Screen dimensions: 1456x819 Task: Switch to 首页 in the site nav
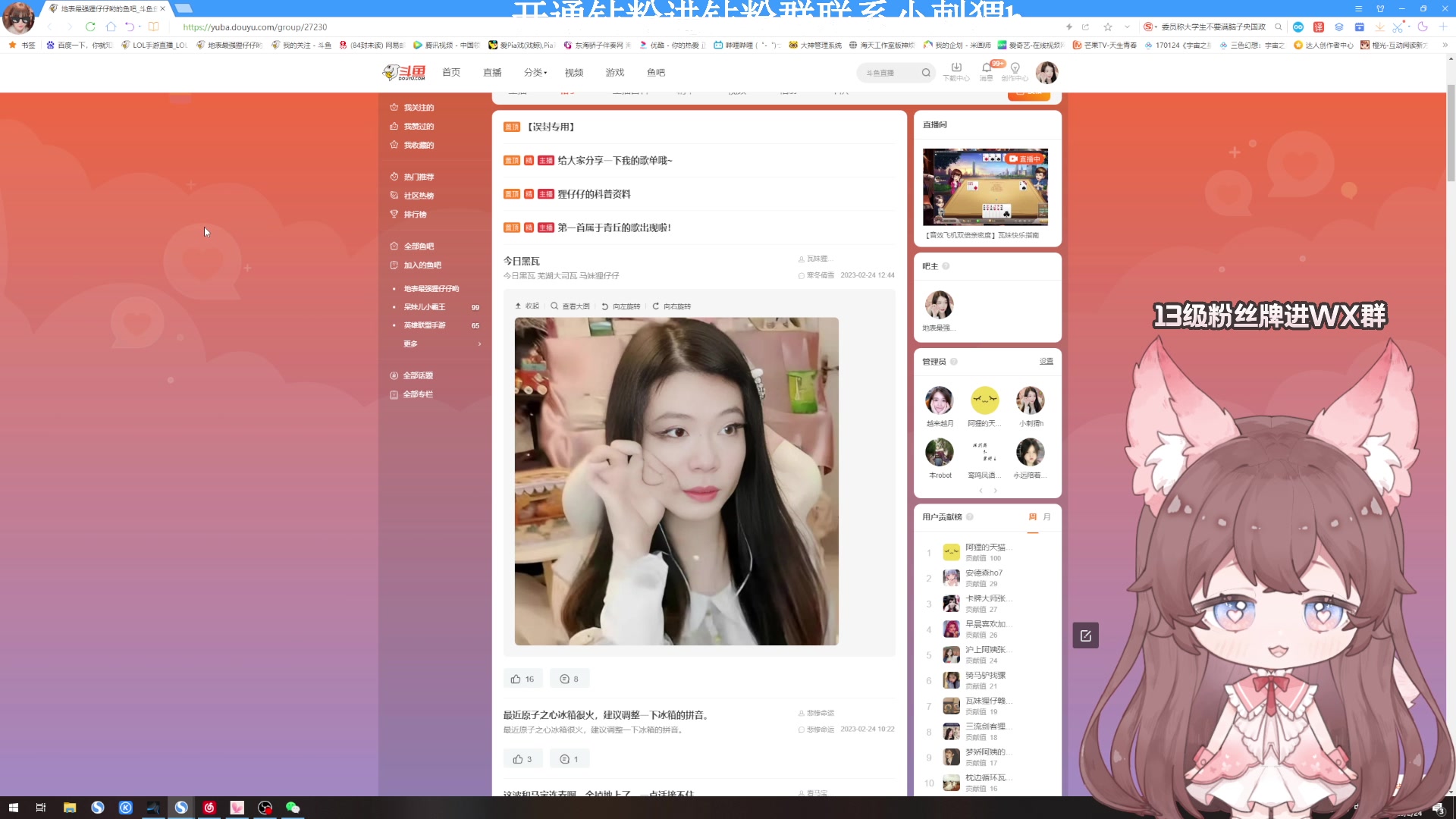tap(451, 73)
